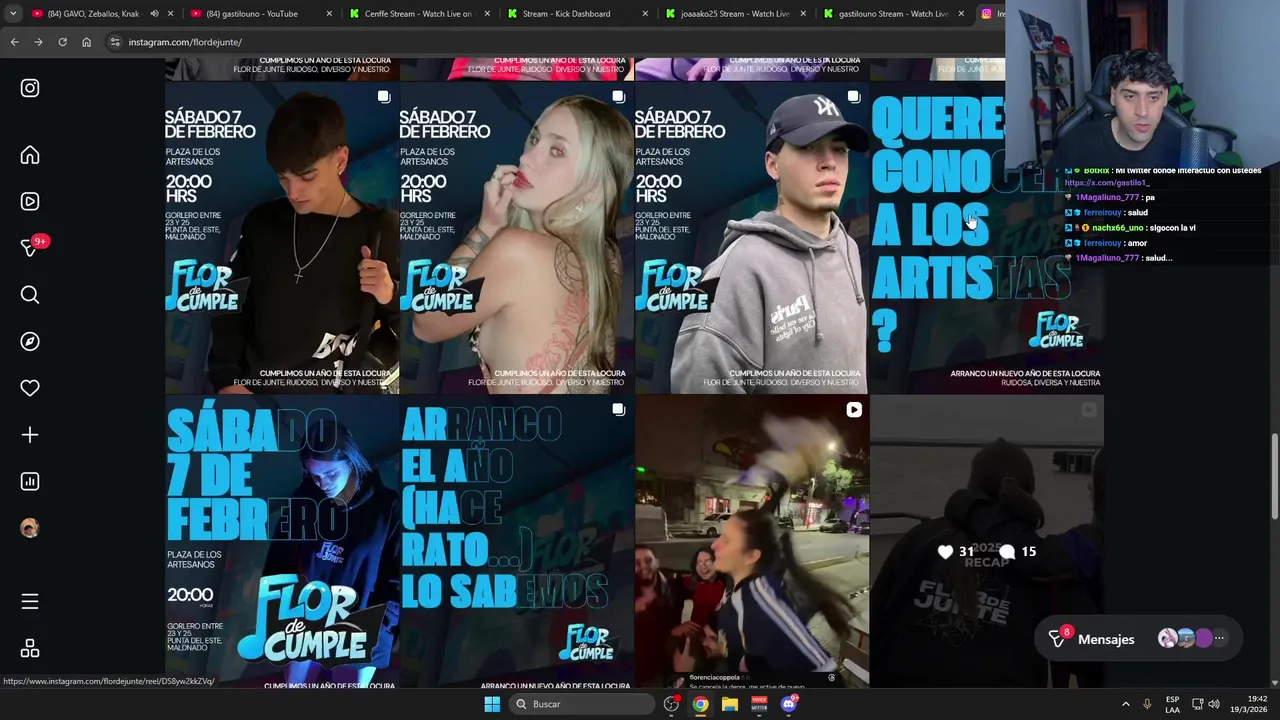Screen dimensions: 1280x720
Task: View site information icon in address bar
Action: click(x=115, y=42)
